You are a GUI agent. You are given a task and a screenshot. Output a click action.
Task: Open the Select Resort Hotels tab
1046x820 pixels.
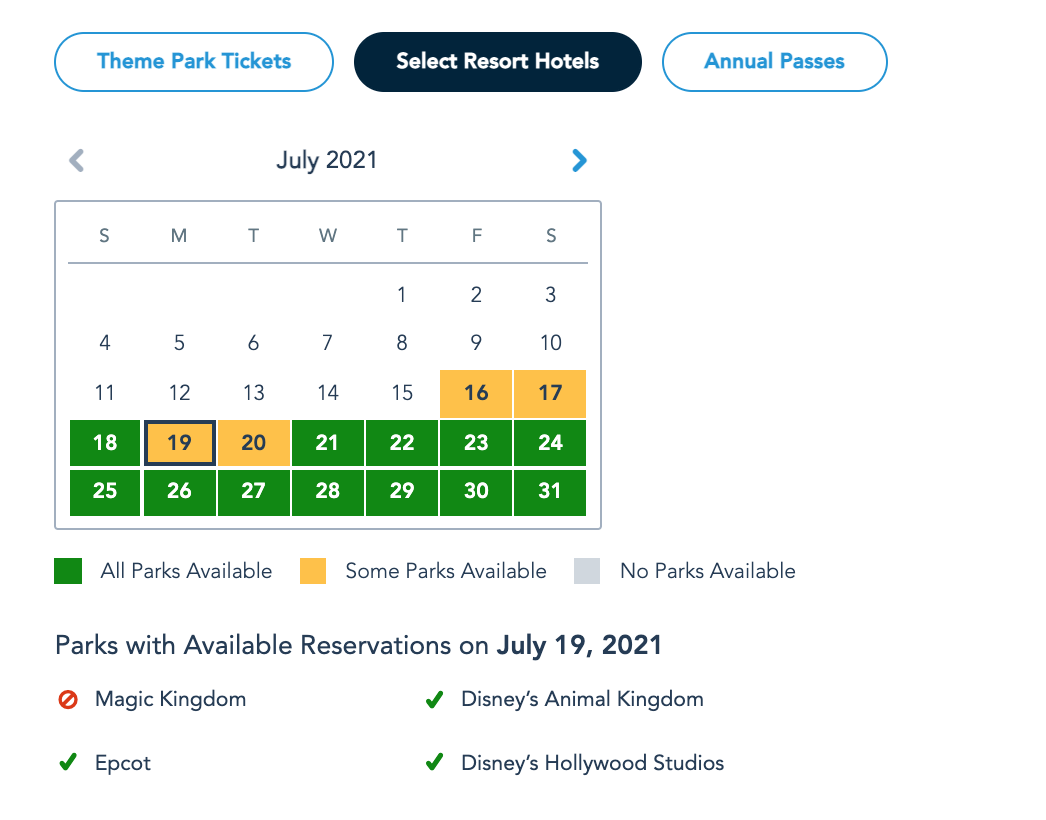(x=497, y=62)
